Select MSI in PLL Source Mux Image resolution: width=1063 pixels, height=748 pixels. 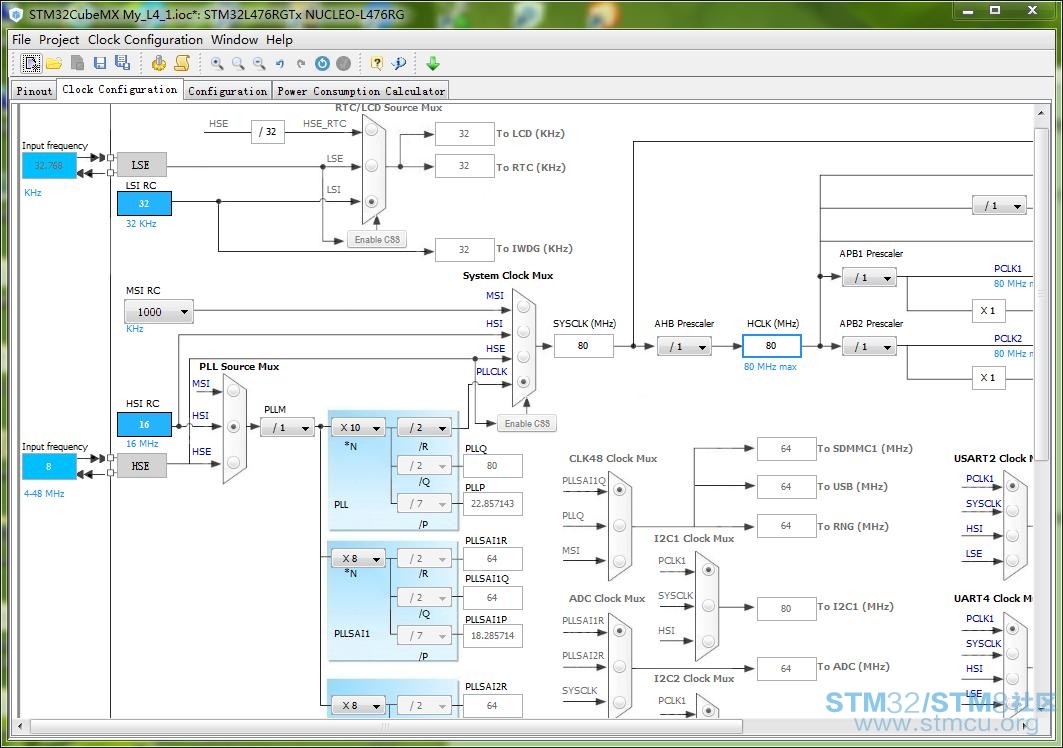click(x=234, y=391)
